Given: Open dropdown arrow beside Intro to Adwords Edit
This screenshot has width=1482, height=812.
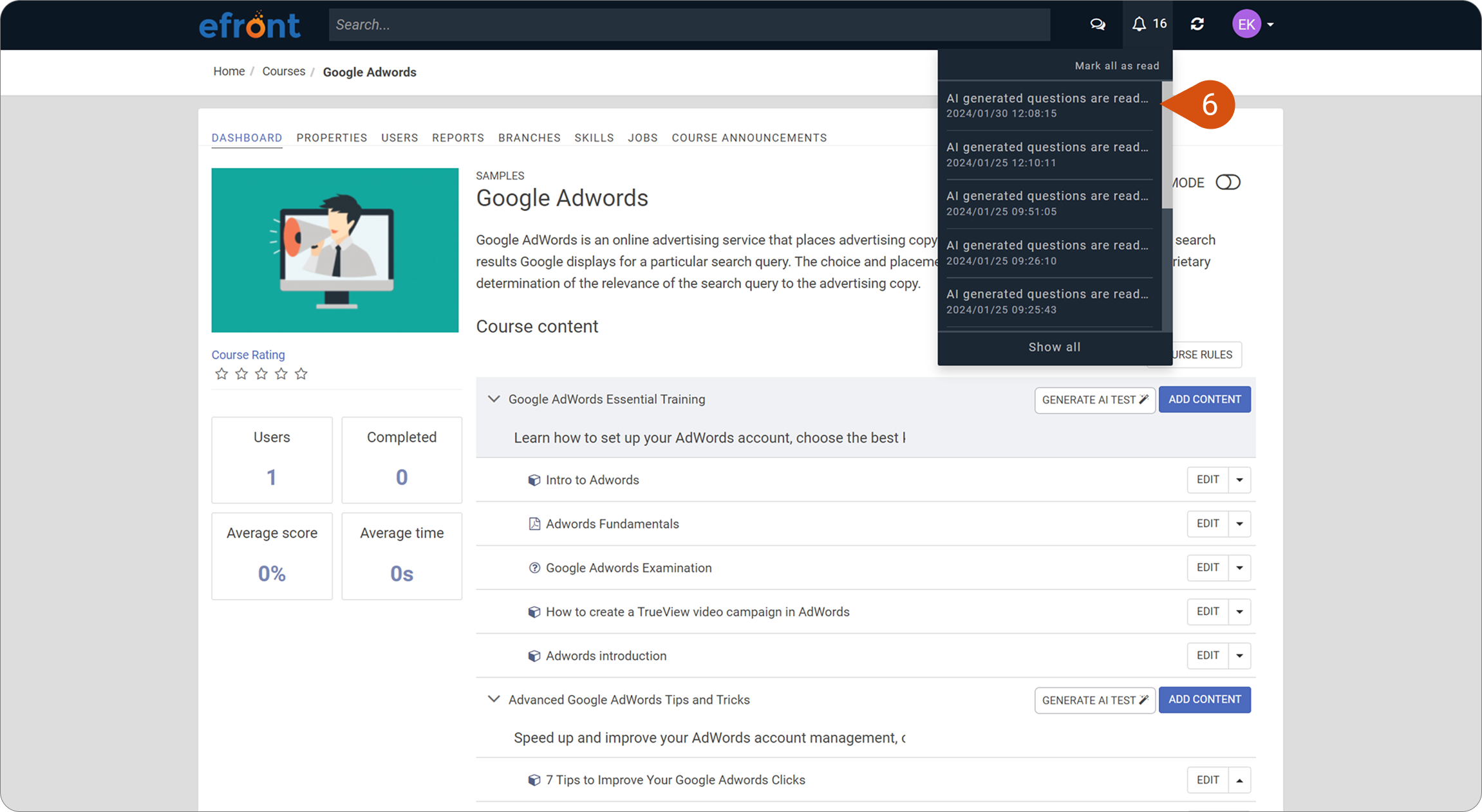Looking at the screenshot, I should 1239,480.
